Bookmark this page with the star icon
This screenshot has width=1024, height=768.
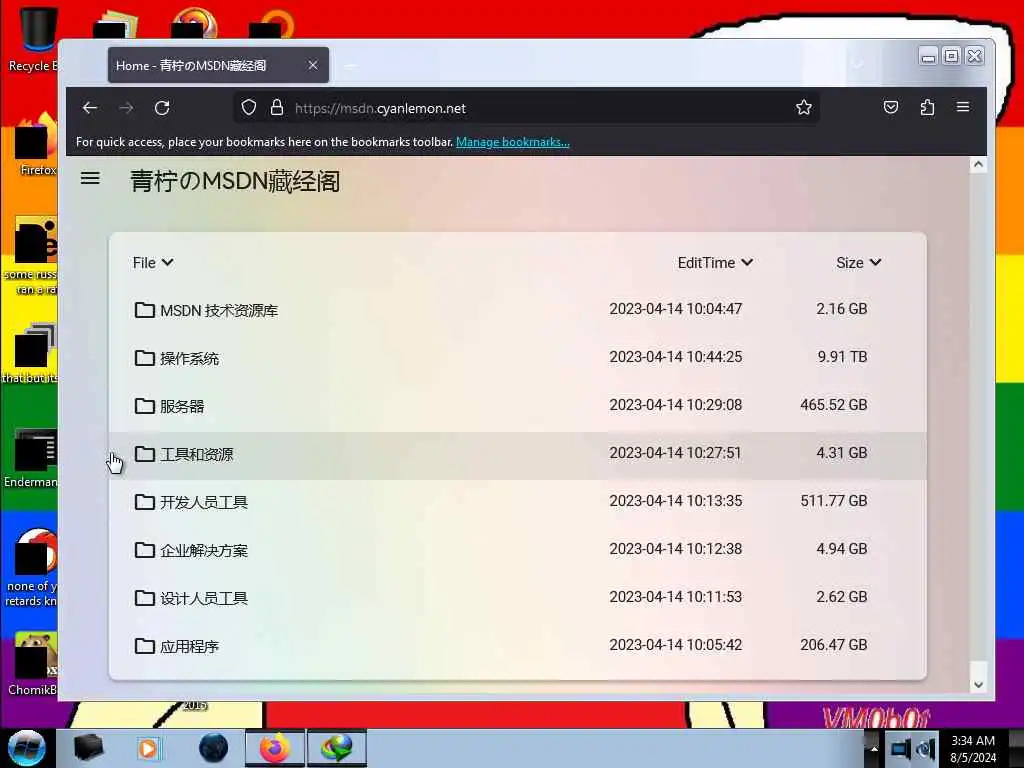click(804, 108)
